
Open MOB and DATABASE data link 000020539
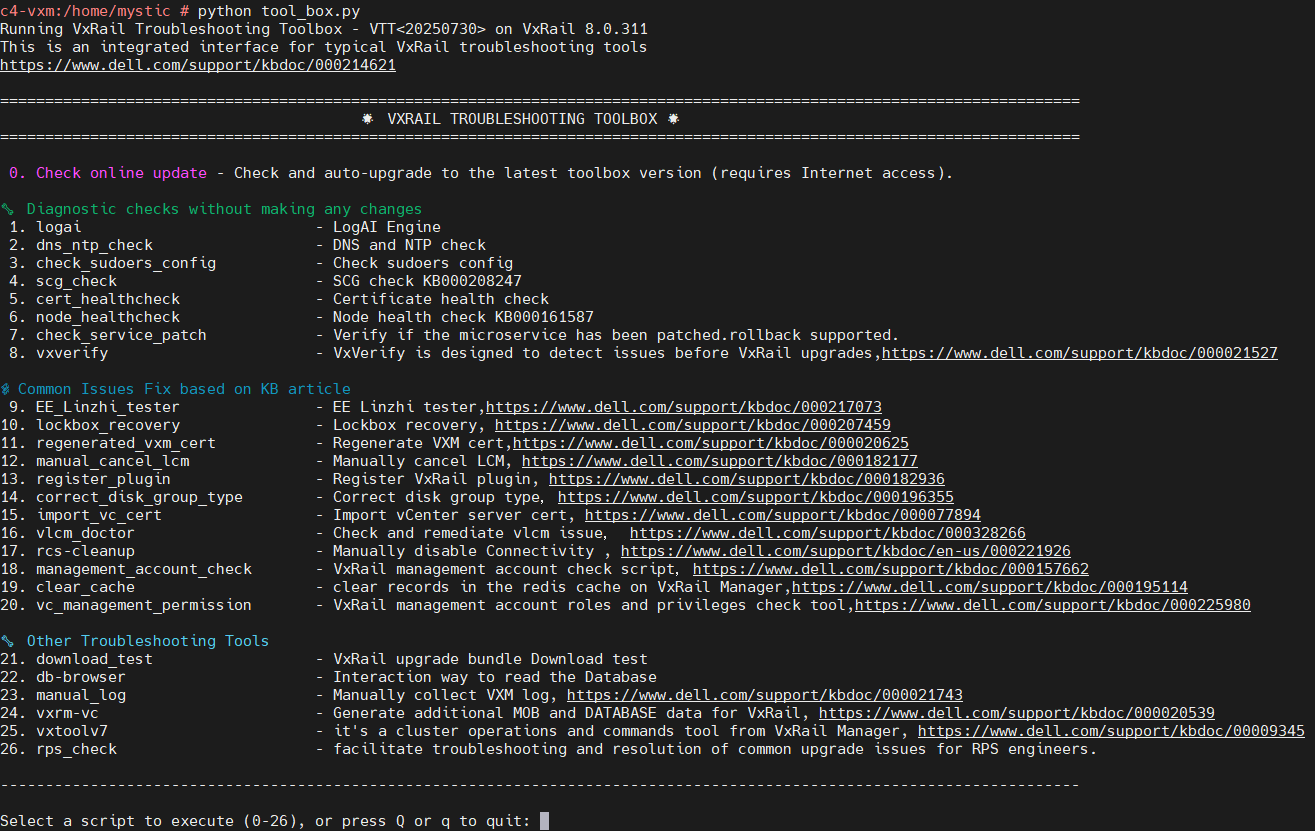pyautogui.click(x=1016, y=713)
